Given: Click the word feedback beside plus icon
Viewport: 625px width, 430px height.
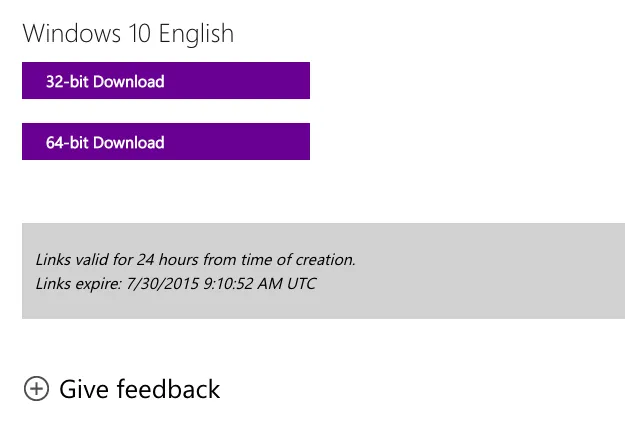Looking at the screenshot, I should (x=168, y=389).
